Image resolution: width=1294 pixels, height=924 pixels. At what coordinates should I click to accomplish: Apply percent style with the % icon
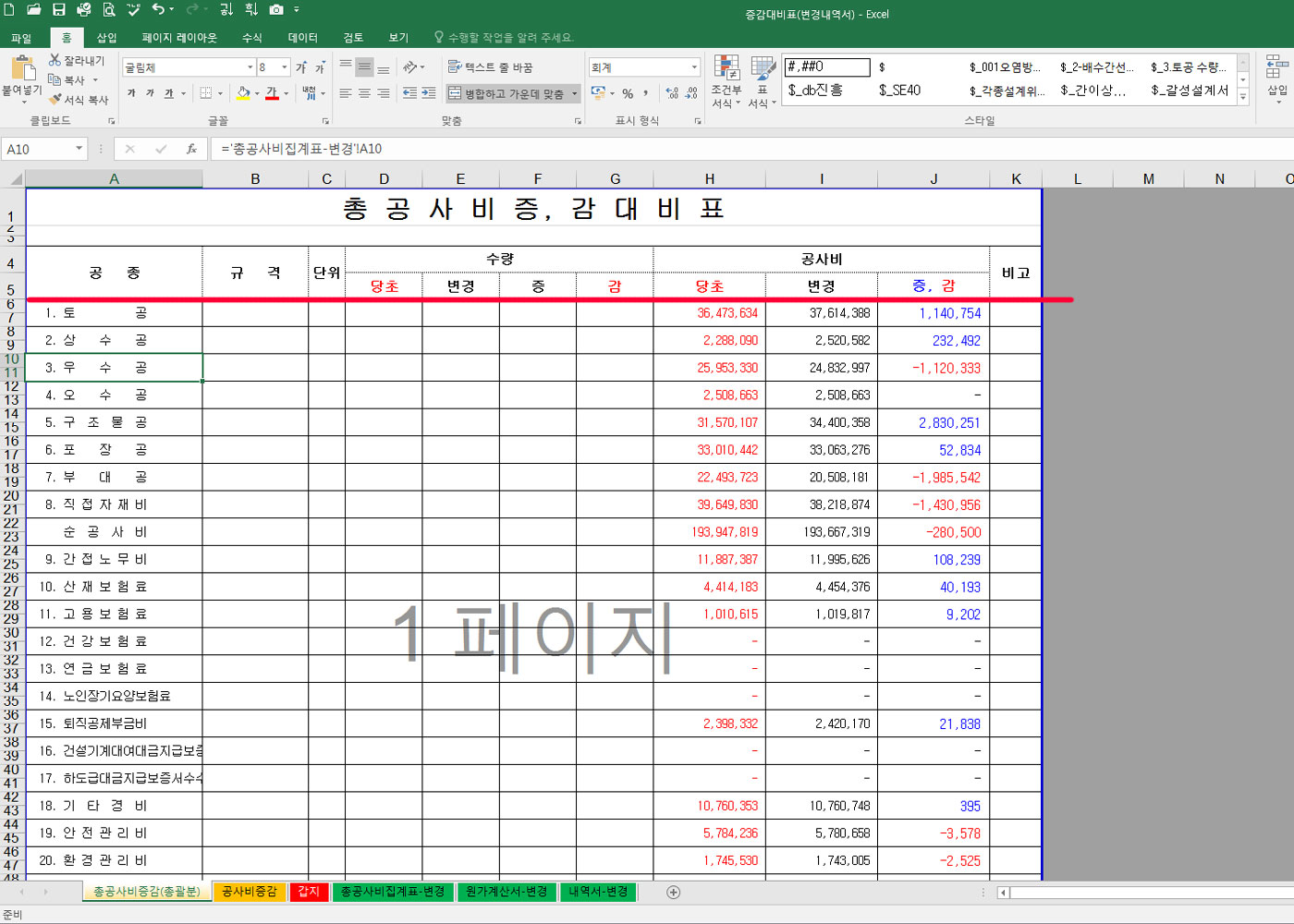(x=628, y=93)
